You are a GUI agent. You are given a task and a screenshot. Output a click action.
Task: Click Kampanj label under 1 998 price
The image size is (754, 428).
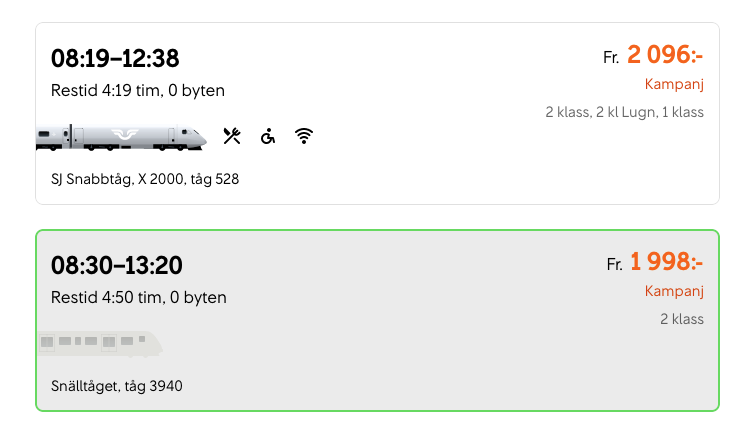point(674,291)
